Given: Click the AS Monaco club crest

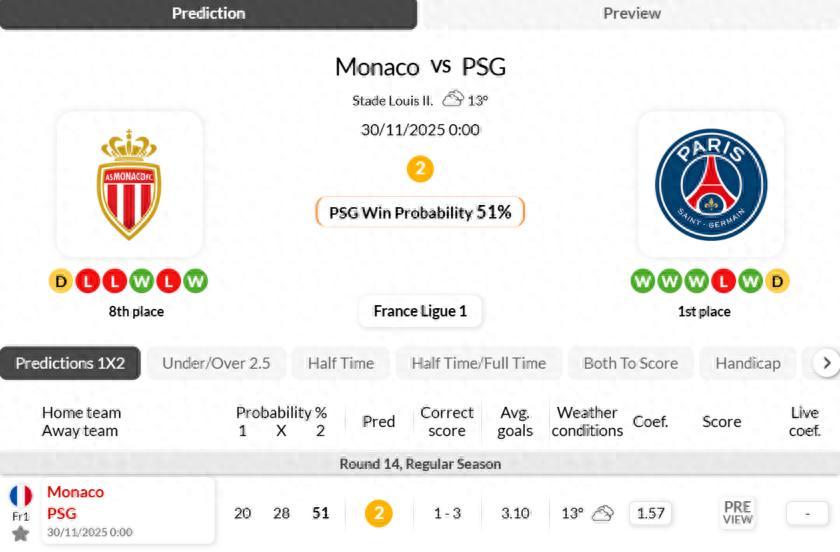Looking at the screenshot, I should (129, 184).
